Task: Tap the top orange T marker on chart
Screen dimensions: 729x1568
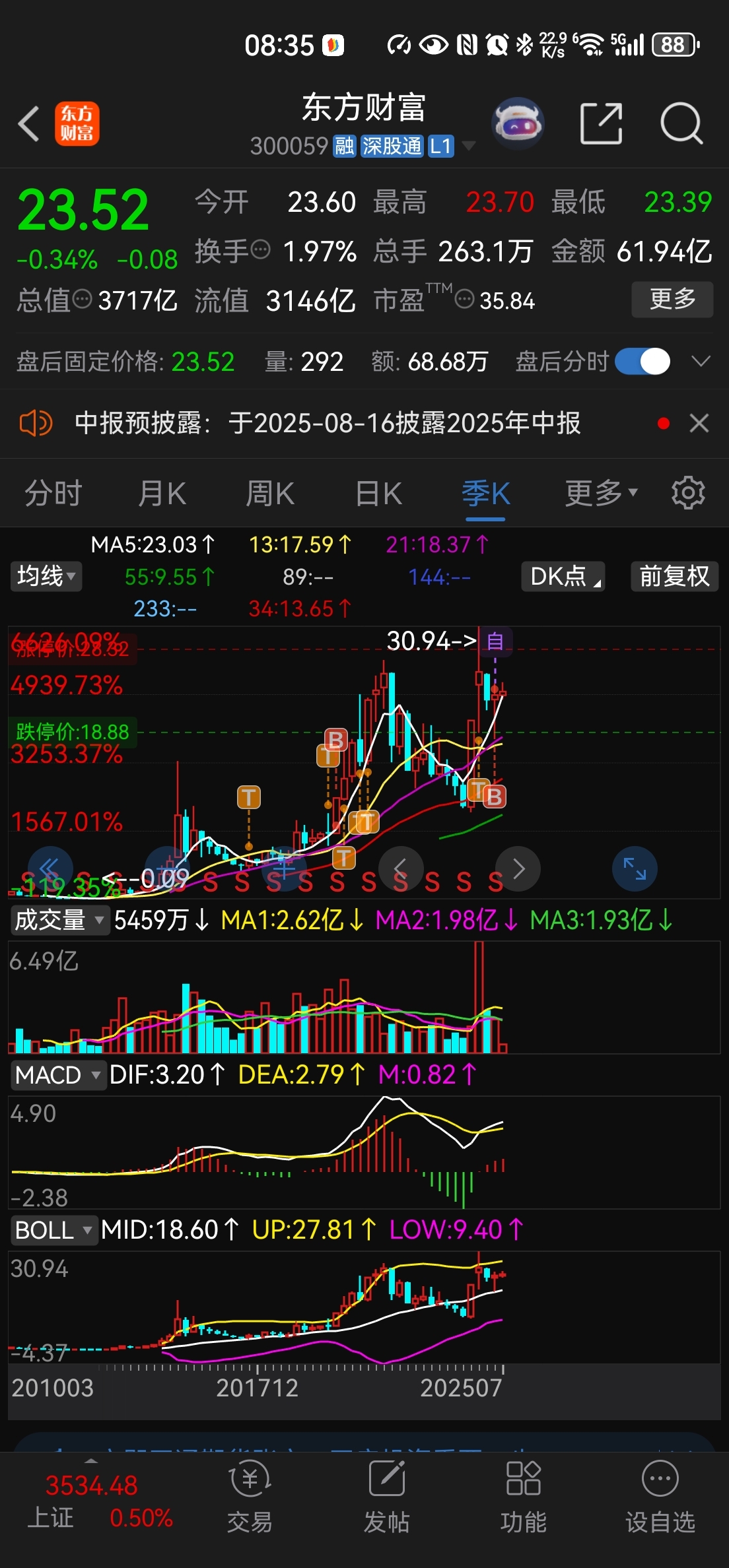Action: coord(249,797)
